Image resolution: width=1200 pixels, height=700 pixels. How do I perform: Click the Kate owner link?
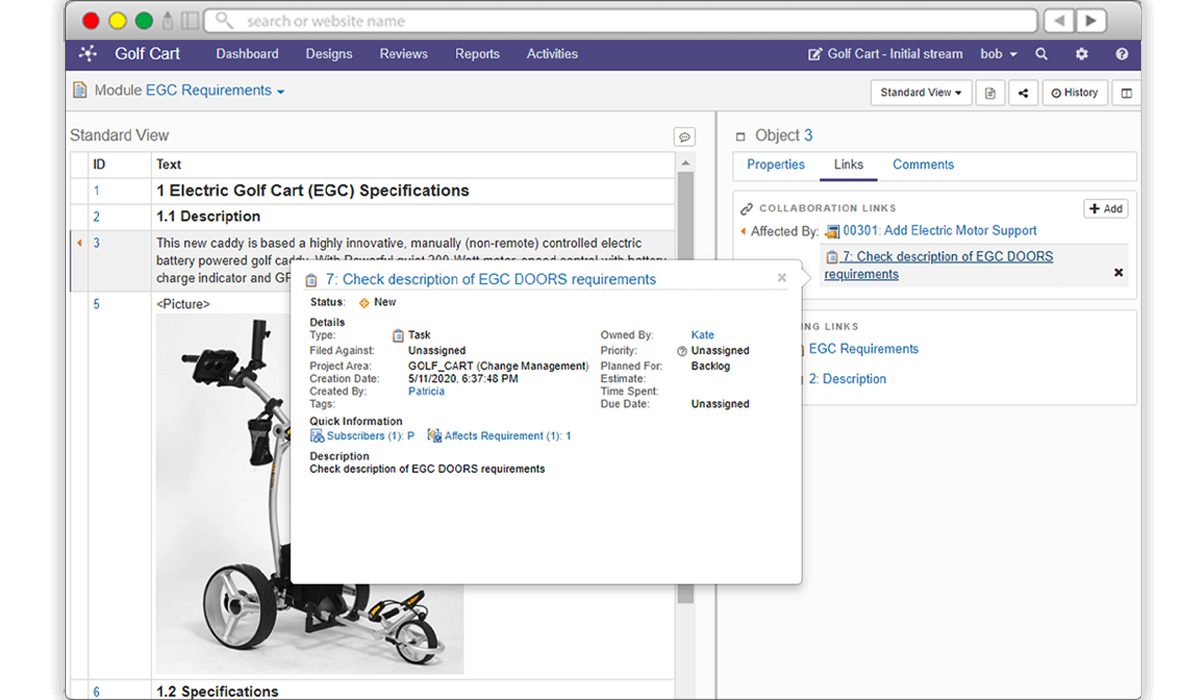tap(702, 336)
